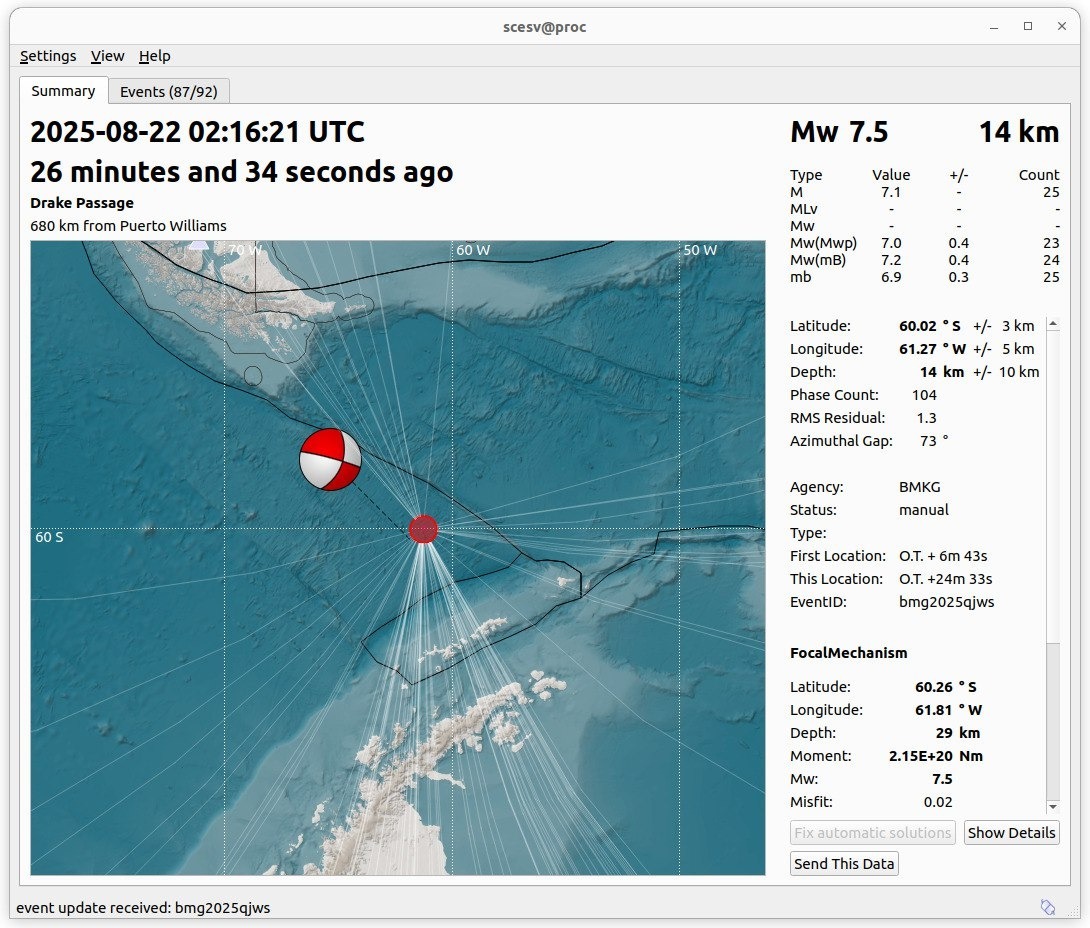Click the 50 W longitude label on map
This screenshot has width=1090, height=928.
click(x=700, y=250)
